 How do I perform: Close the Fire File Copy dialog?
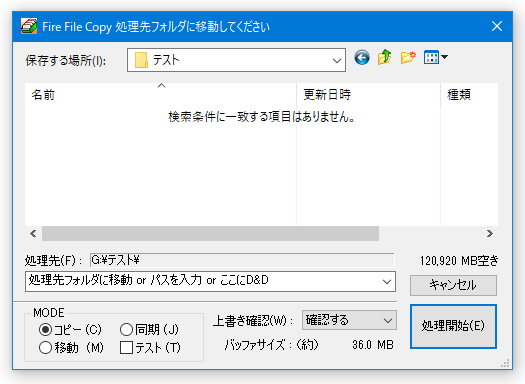tap(497, 26)
